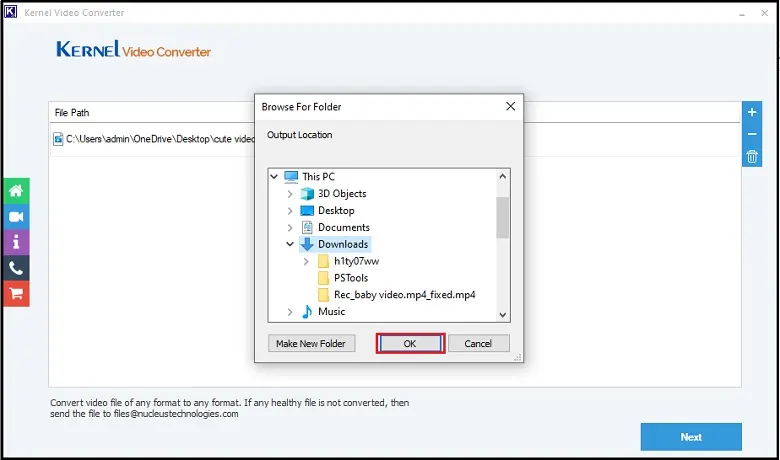Expand the Music tree node

(x=290, y=312)
